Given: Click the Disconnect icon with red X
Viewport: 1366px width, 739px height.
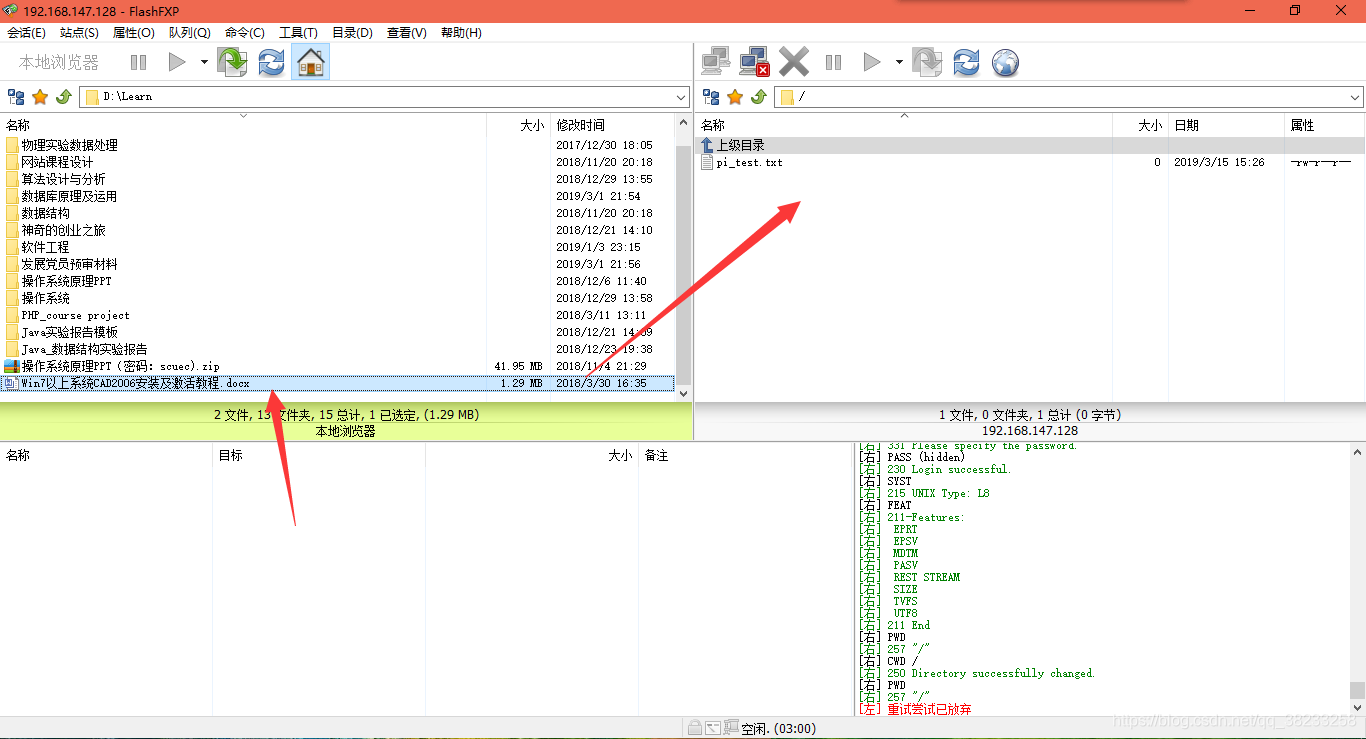Looking at the screenshot, I should pyautogui.click(x=754, y=62).
